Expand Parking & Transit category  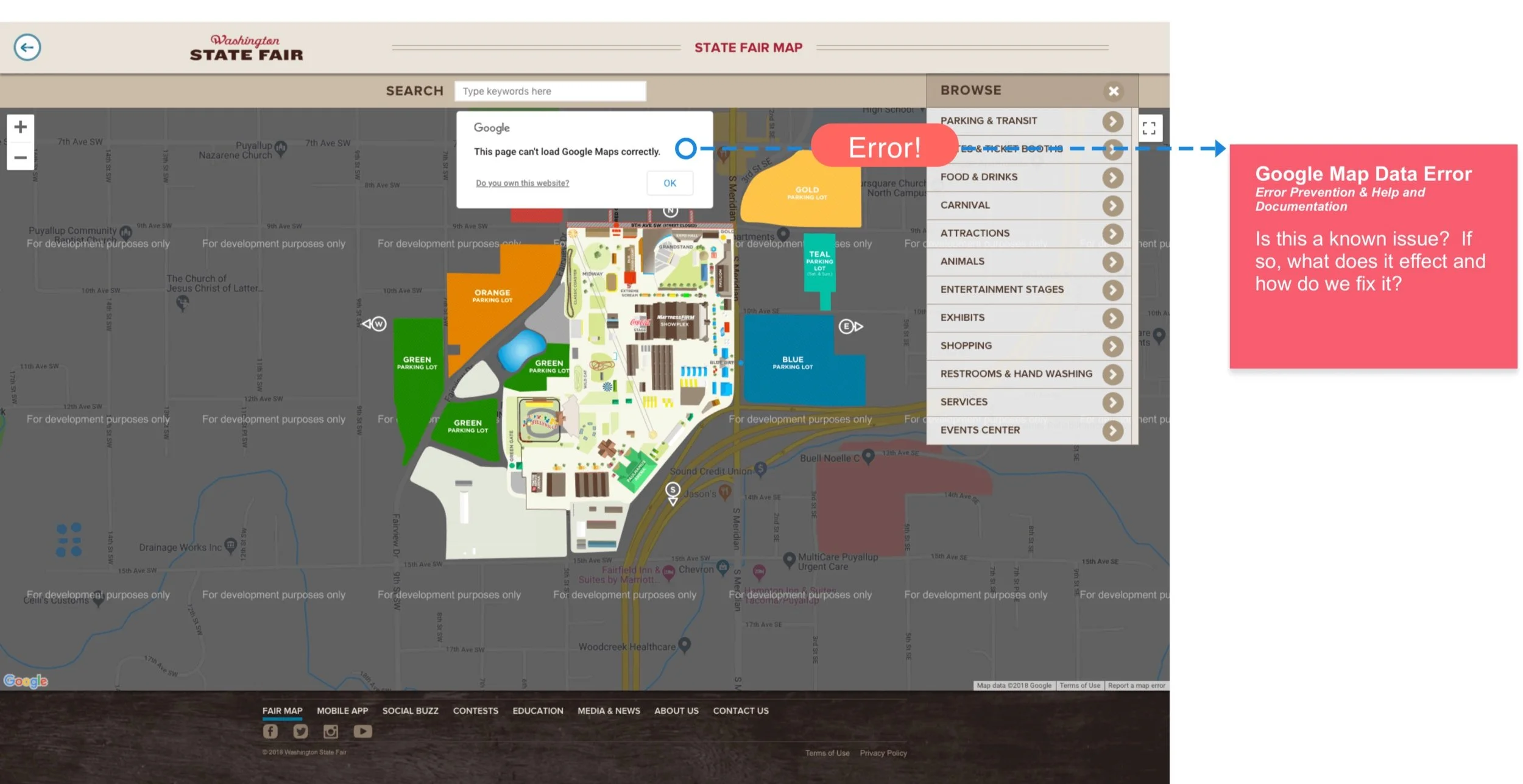tap(1112, 121)
